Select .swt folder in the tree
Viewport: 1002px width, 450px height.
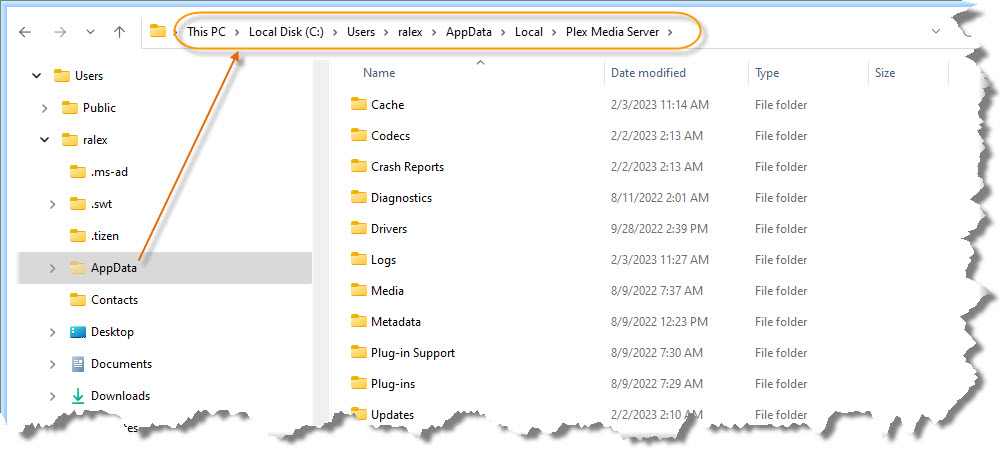tap(102, 204)
